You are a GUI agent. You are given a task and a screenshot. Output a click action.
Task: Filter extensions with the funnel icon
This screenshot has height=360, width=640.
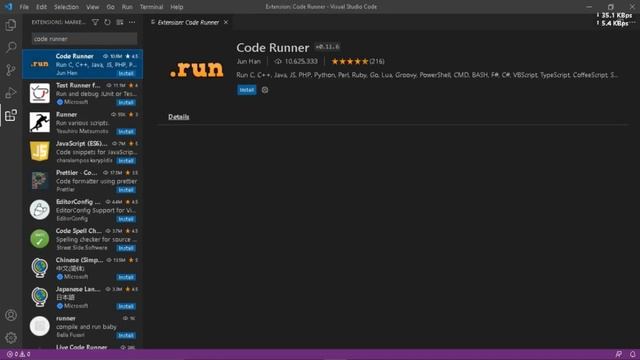[95, 22]
